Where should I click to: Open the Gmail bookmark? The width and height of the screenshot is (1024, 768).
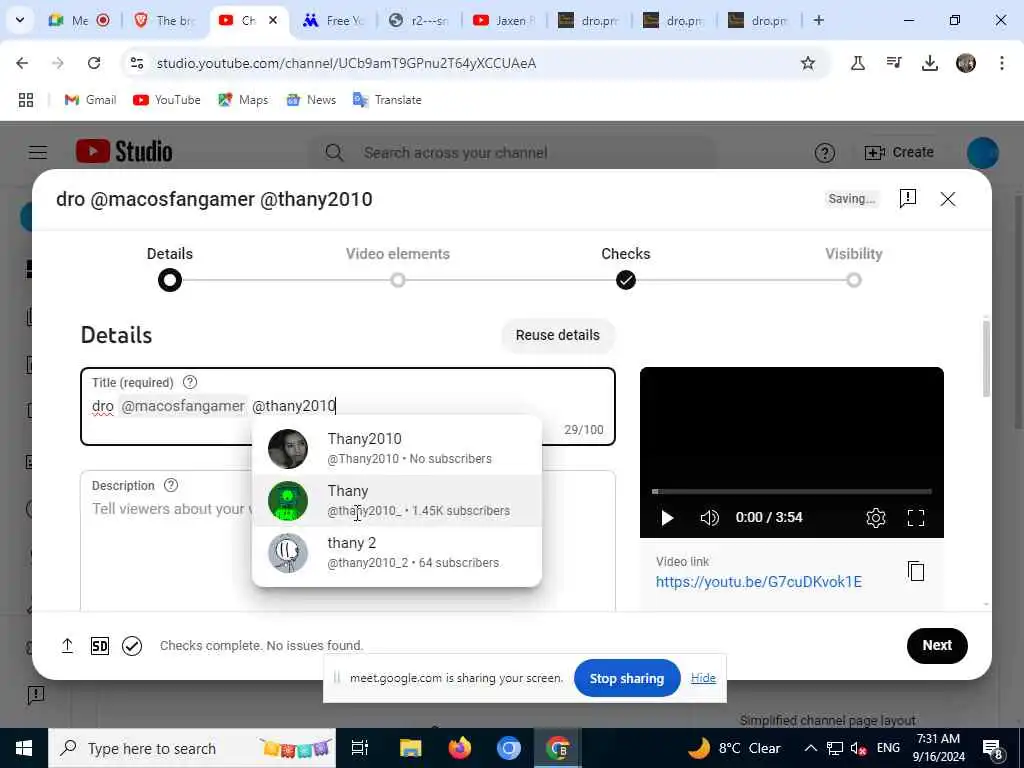[x=90, y=100]
